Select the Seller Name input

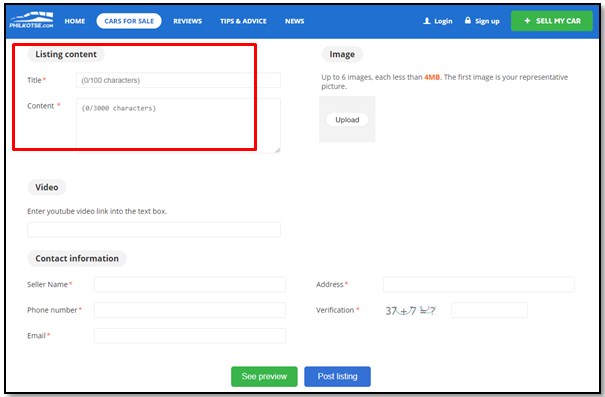(190, 284)
